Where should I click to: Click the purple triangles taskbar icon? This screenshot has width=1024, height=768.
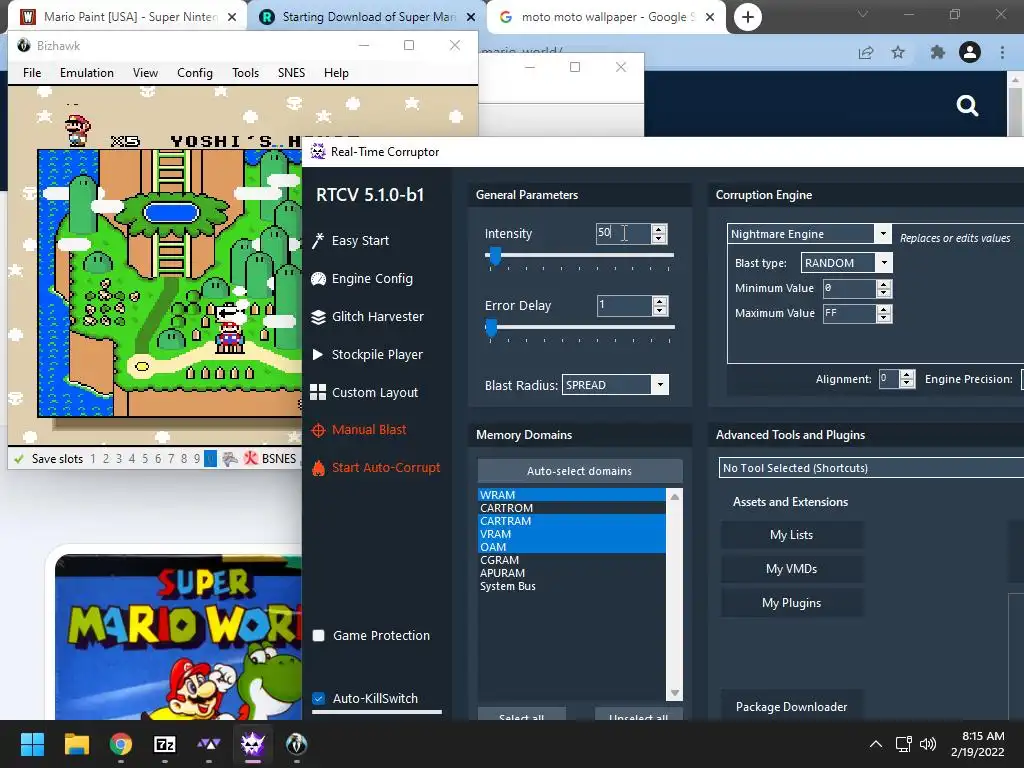[208, 744]
